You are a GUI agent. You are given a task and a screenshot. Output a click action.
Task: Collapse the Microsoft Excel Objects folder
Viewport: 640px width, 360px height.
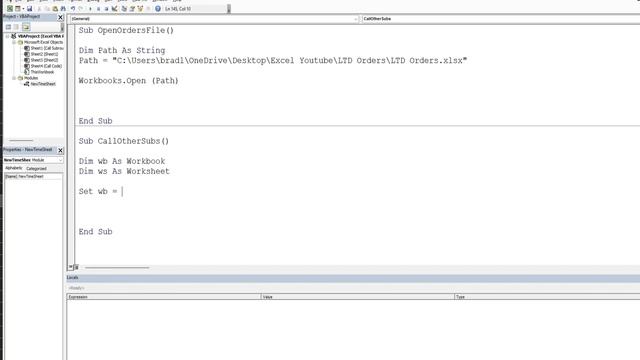coord(13,42)
